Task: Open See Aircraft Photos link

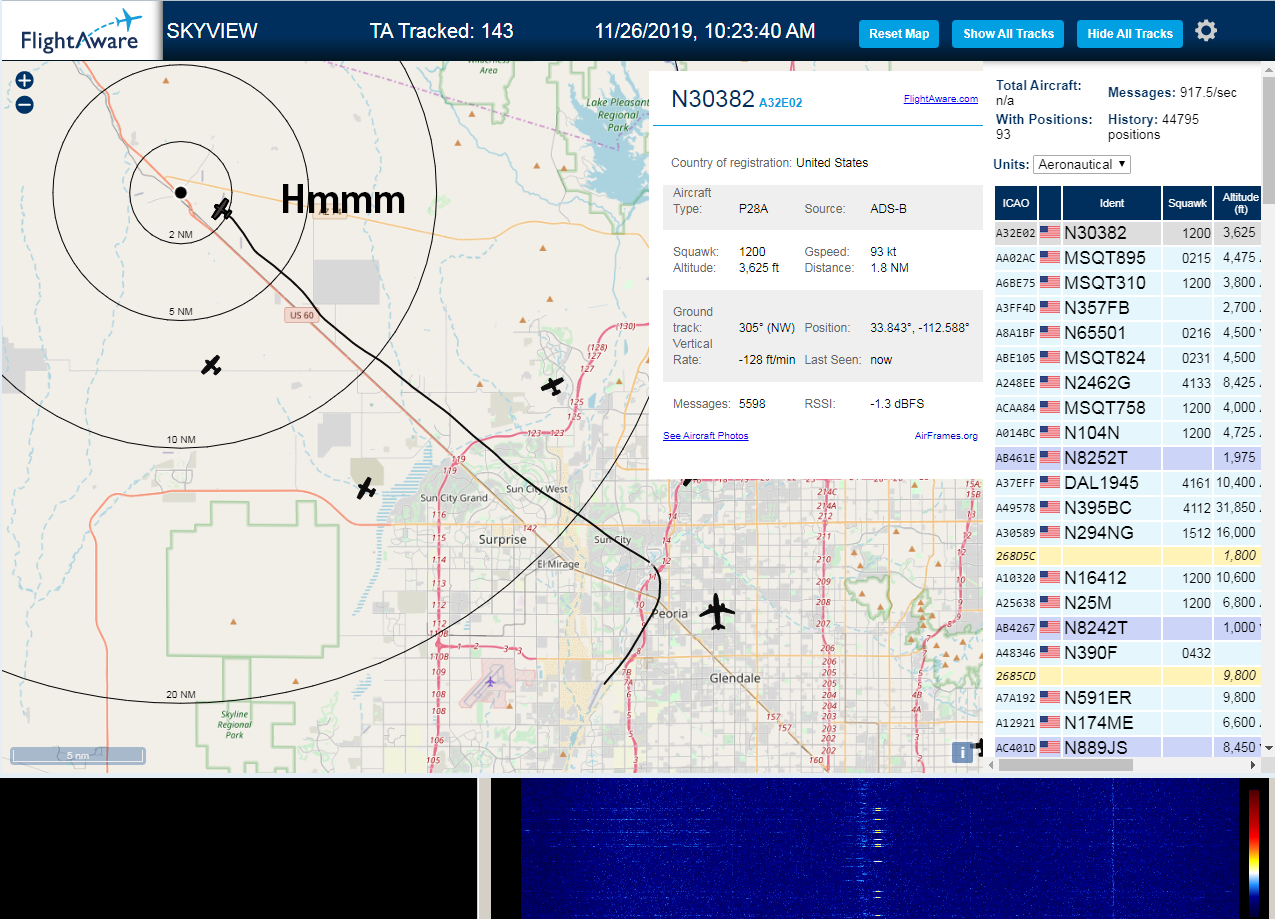Action: pyautogui.click(x=705, y=436)
